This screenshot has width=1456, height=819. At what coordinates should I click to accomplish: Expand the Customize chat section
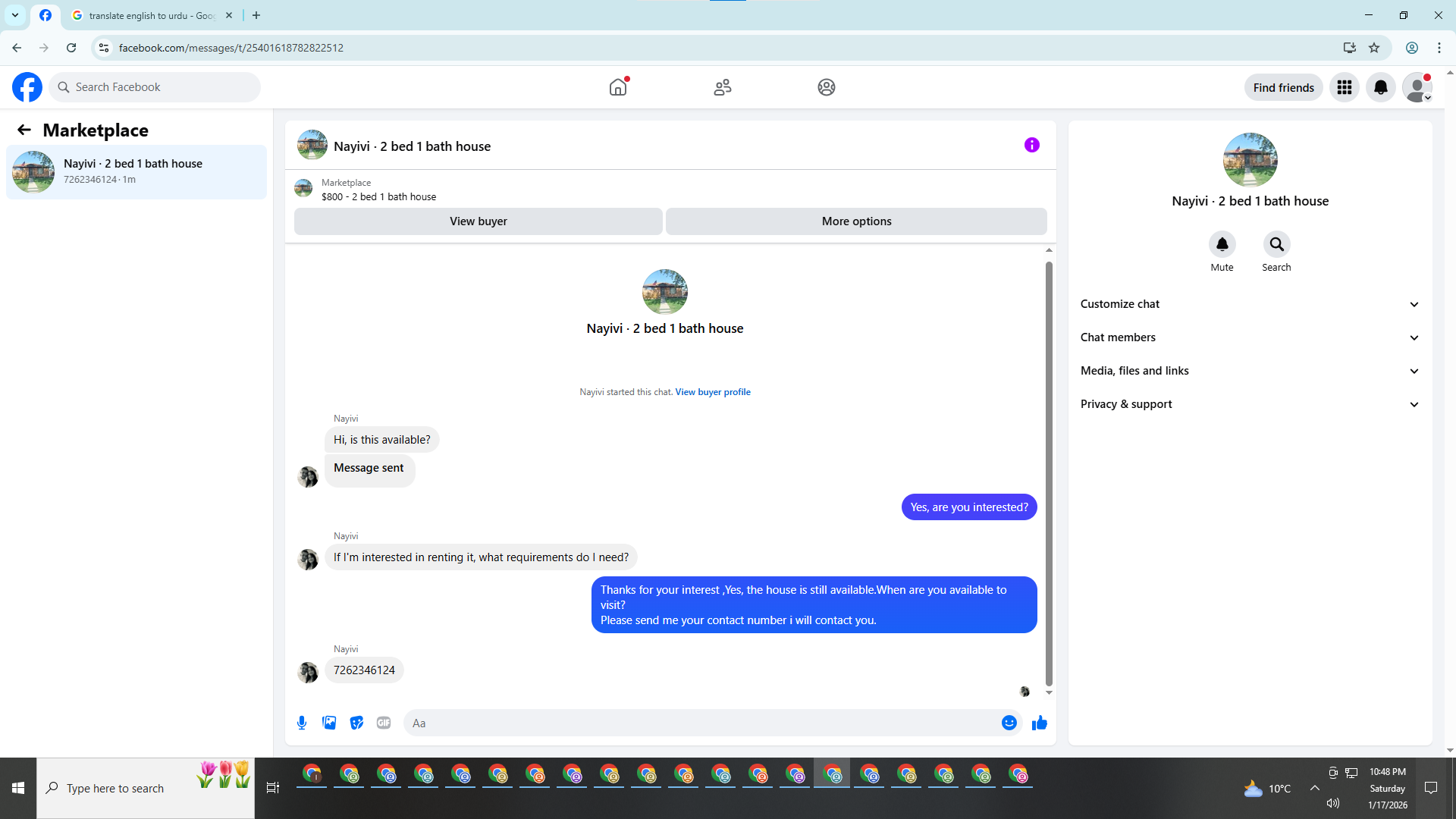coord(1249,304)
